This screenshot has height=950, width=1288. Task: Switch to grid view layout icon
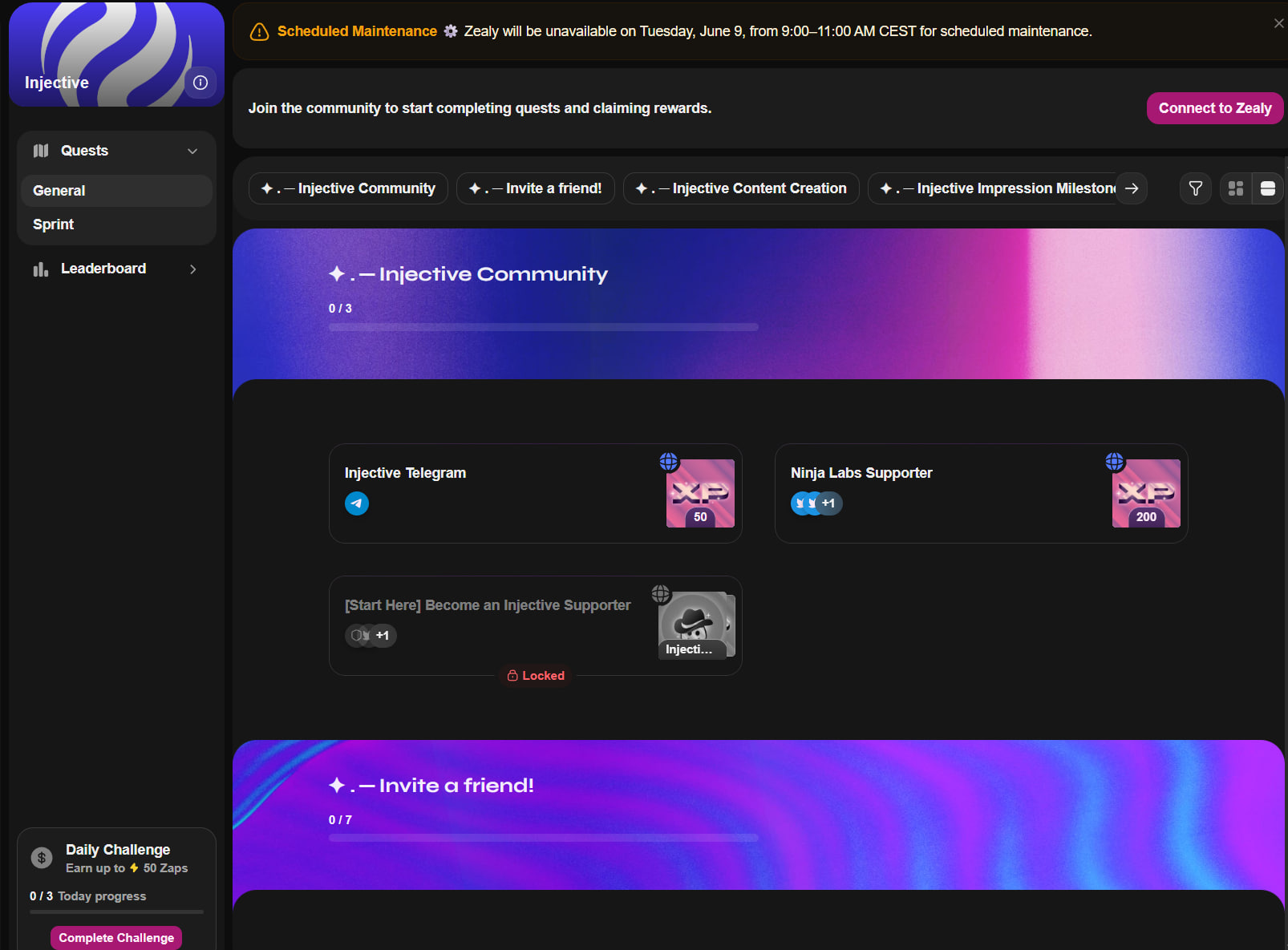pyautogui.click(x=1236, y=188)
